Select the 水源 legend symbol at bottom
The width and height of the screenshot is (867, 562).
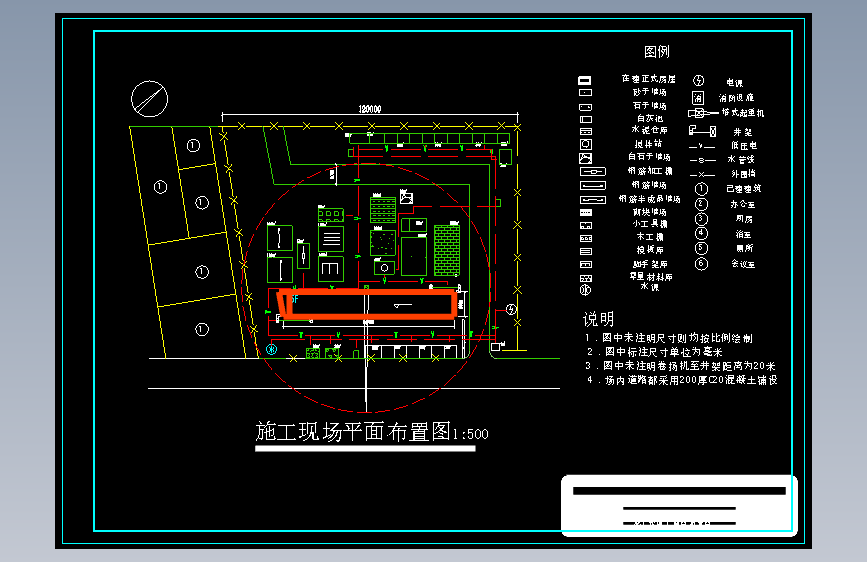(585, 289)
